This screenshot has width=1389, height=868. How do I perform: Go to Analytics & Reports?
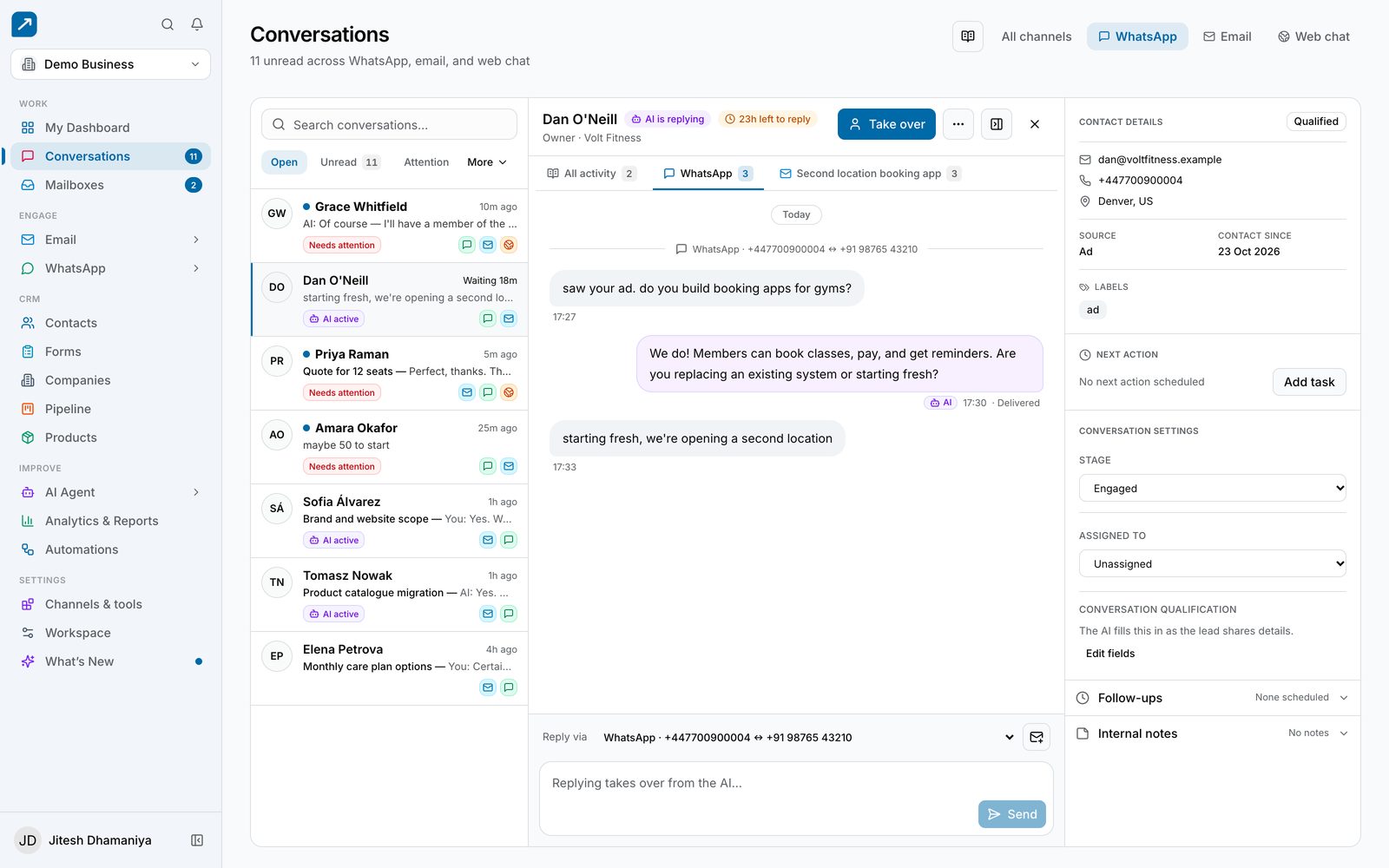[110, 521]
